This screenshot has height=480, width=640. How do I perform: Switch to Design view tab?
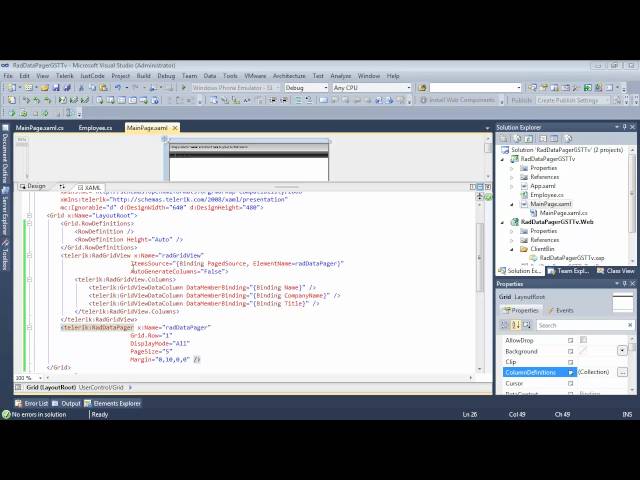click(x=33, y=187)
